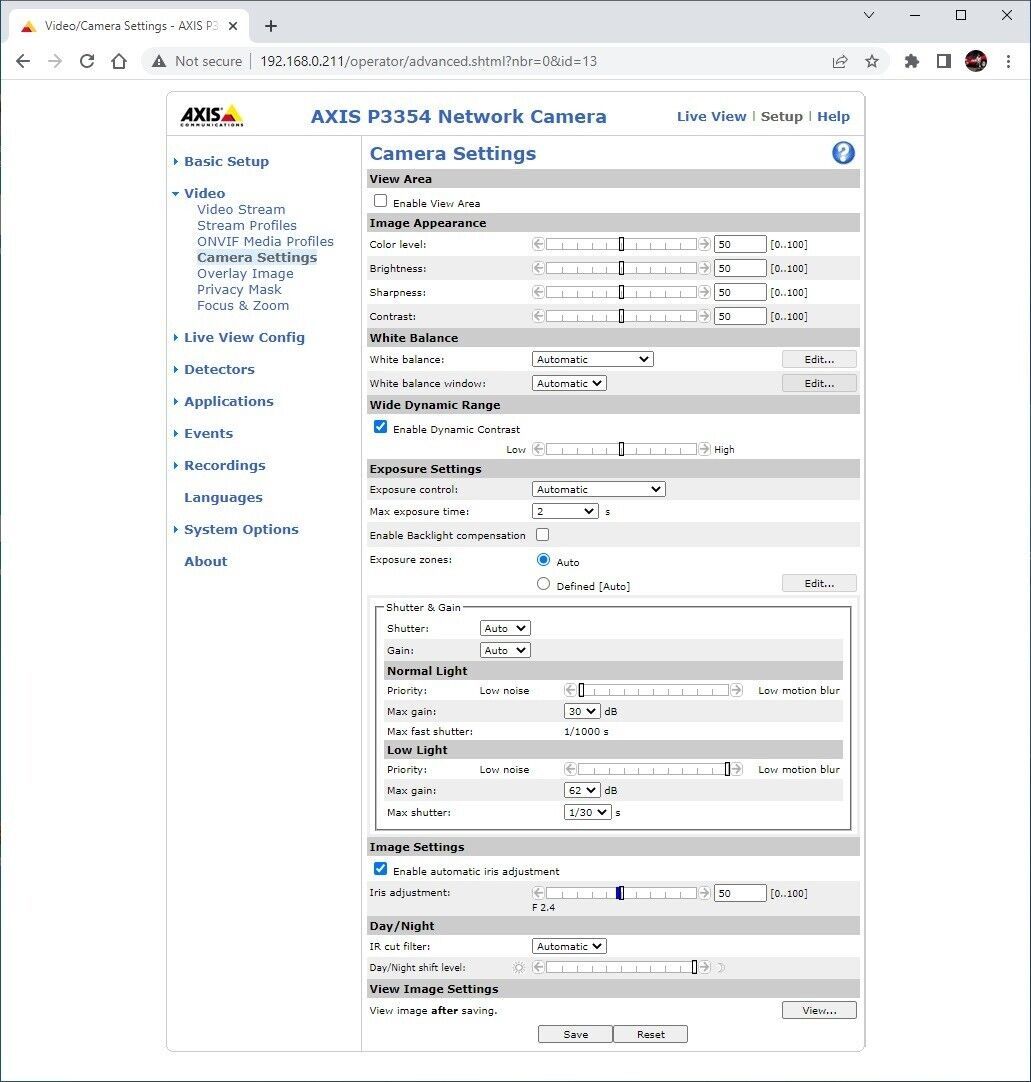The image size is (1031, 1082).
Task: Go to the browser home page
Action: (119, 61)
